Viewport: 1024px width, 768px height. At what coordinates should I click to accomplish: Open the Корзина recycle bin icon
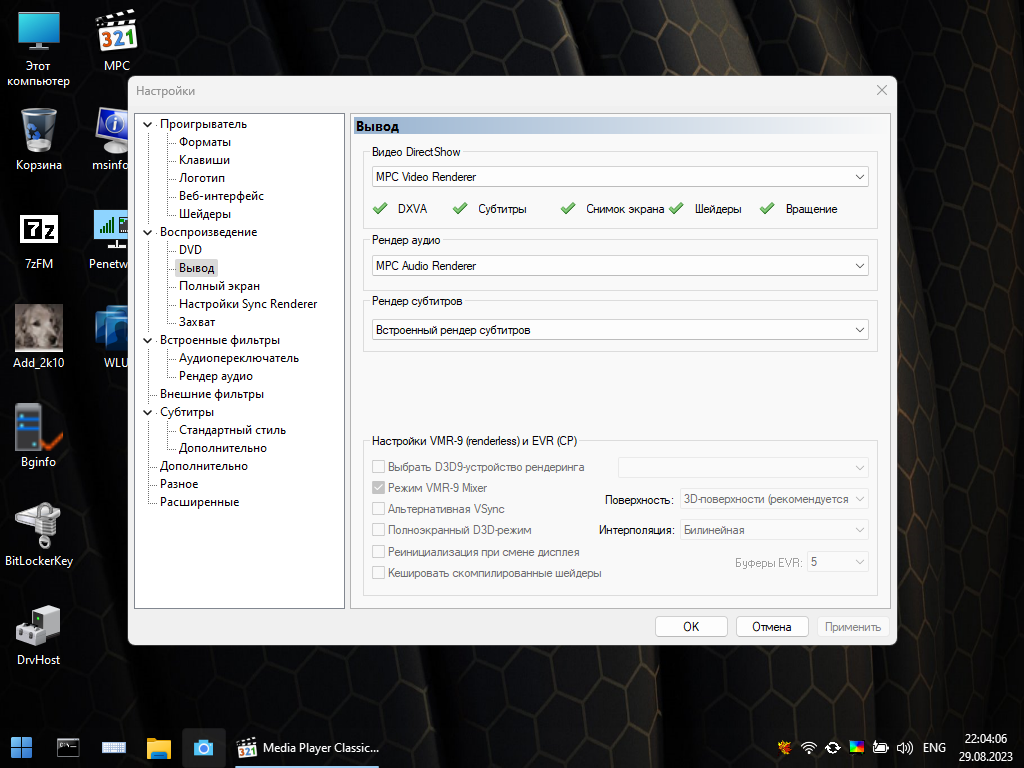click(39, 139)
